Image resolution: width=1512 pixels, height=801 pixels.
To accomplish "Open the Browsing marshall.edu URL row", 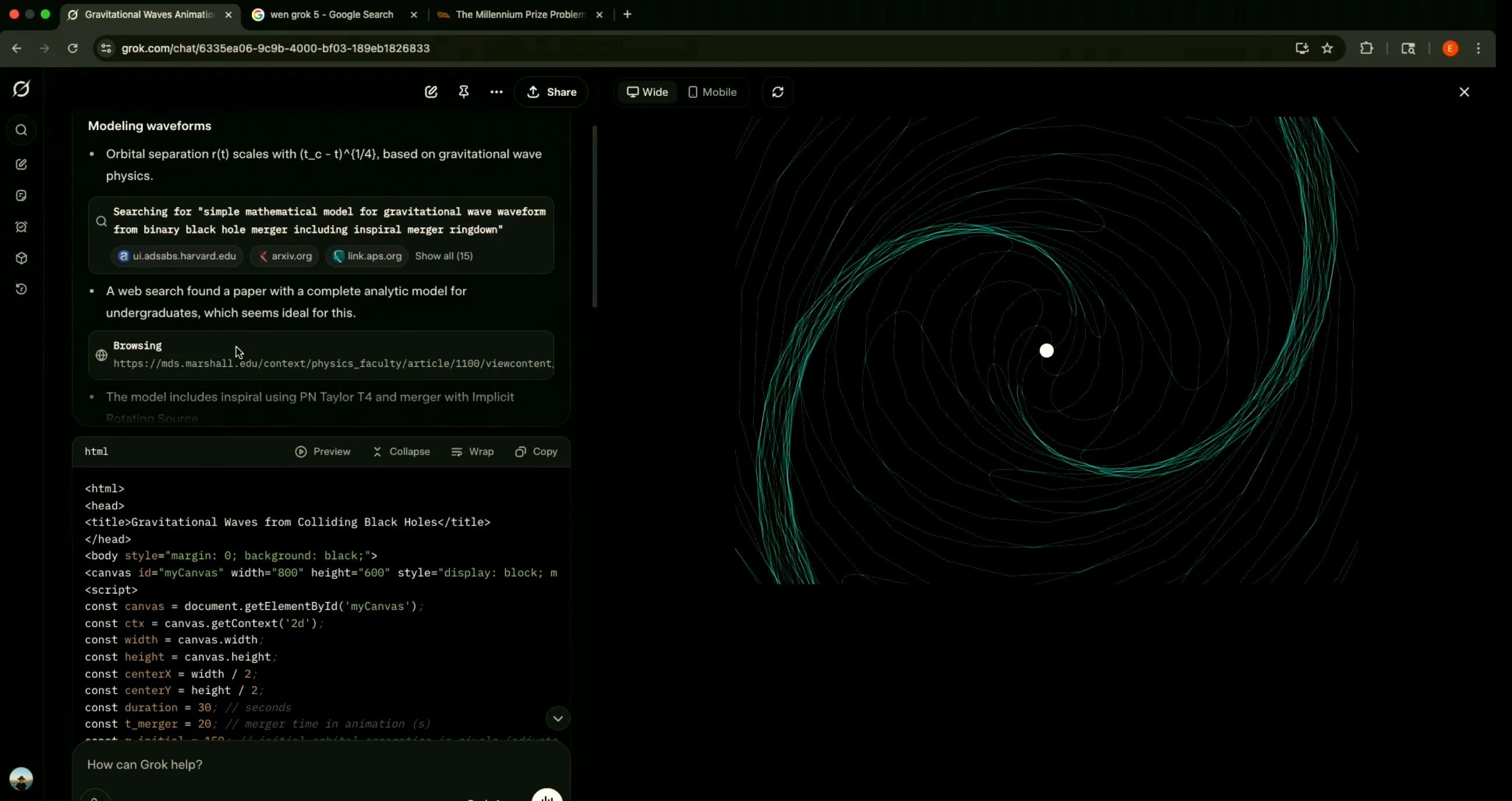I will coord(321,355).
